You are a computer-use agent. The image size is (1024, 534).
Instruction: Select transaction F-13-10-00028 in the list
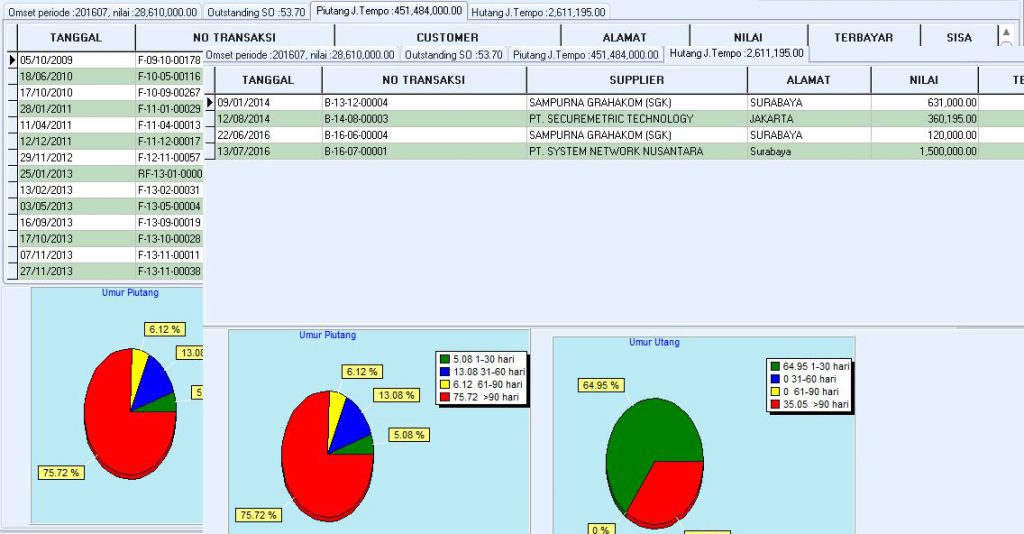(168, 239)
